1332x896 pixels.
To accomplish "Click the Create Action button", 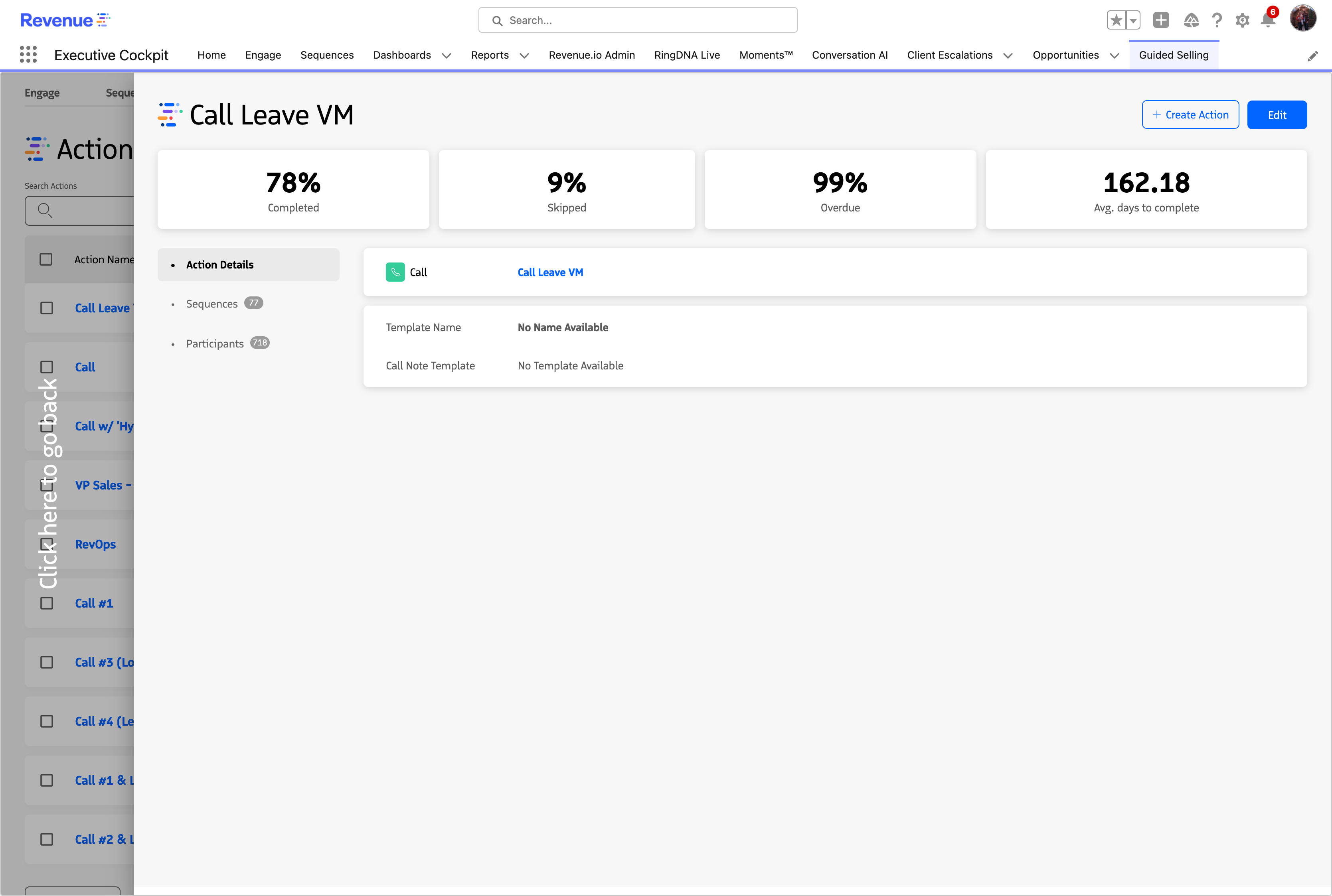I will click(x=1190, y=115).
